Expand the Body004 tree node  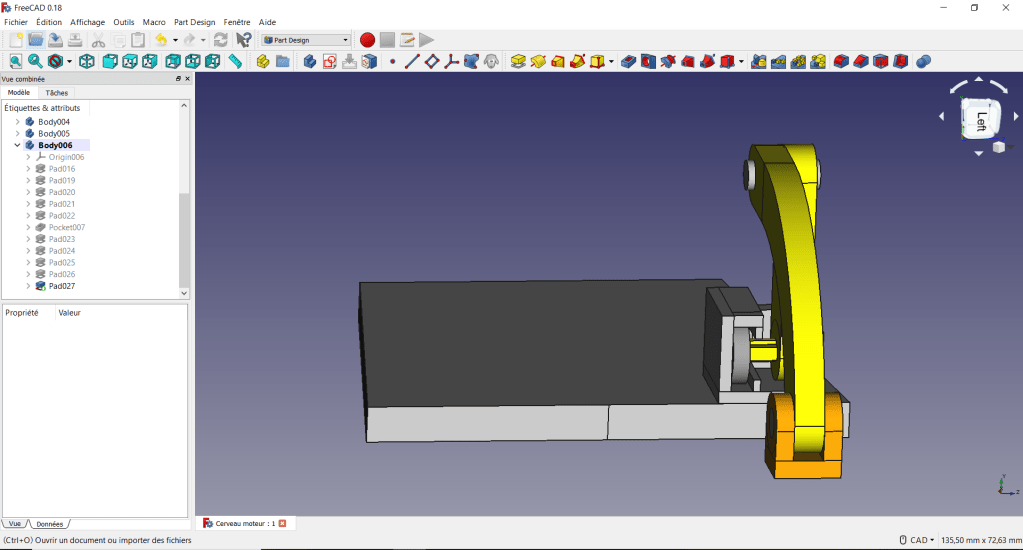pos(17,122)
